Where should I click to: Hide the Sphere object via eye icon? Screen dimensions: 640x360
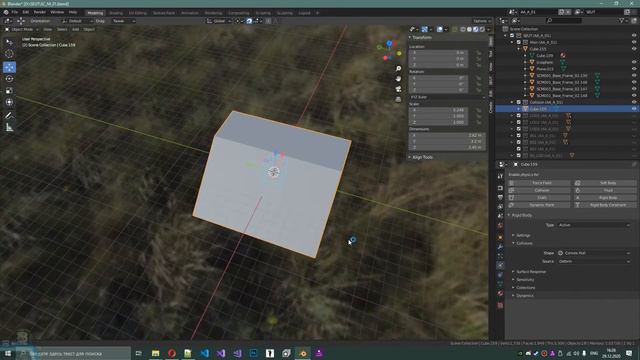coord(634,62)
